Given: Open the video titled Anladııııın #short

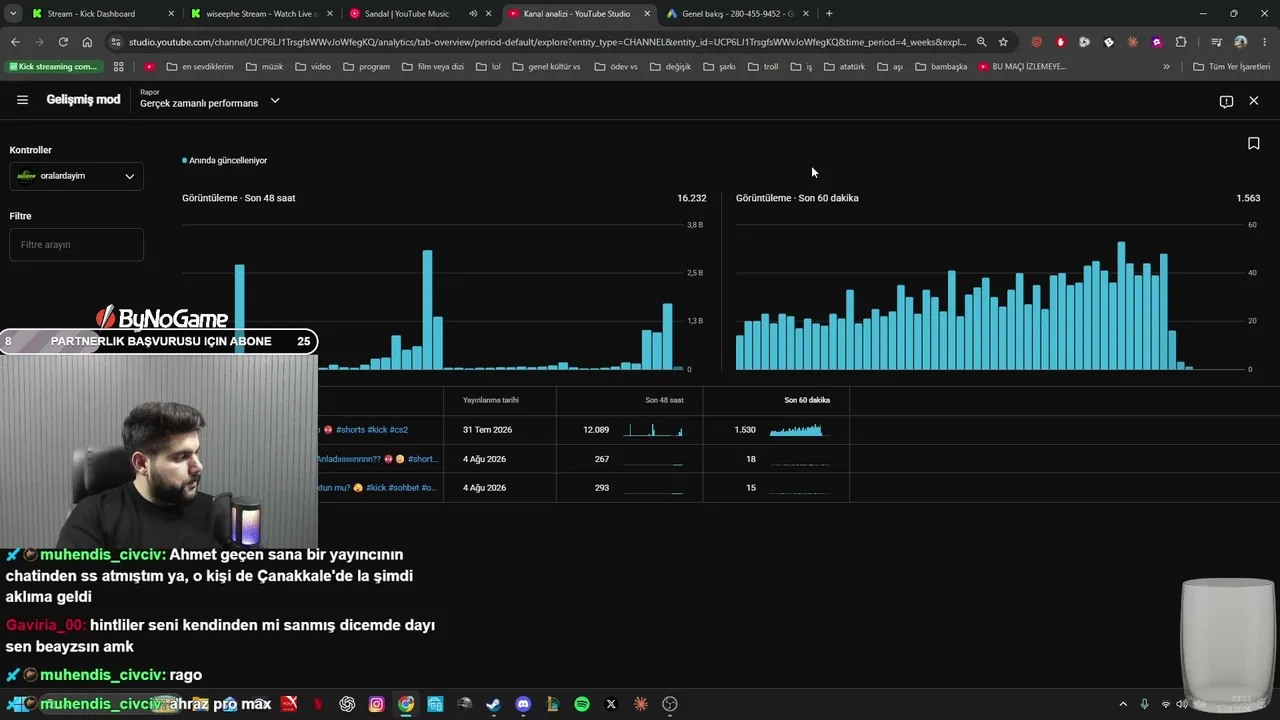Looking at the screenshot, I should 377,459.
